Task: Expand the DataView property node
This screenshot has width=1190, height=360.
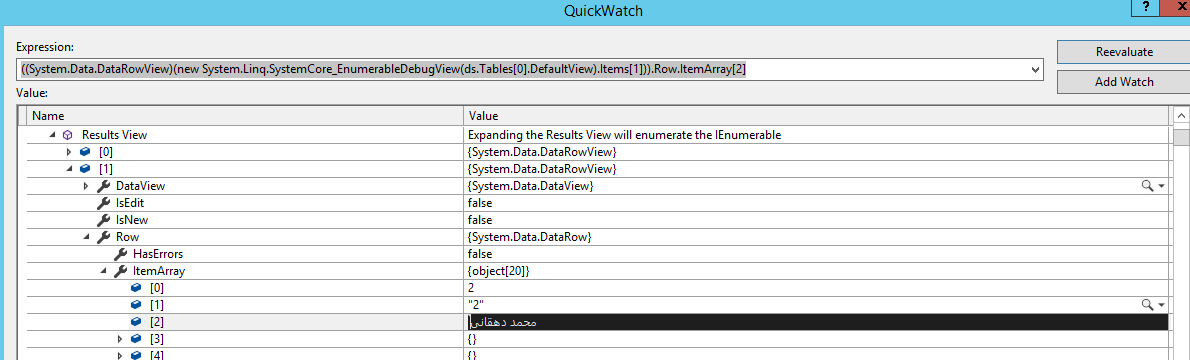Action: click(86, 186)
